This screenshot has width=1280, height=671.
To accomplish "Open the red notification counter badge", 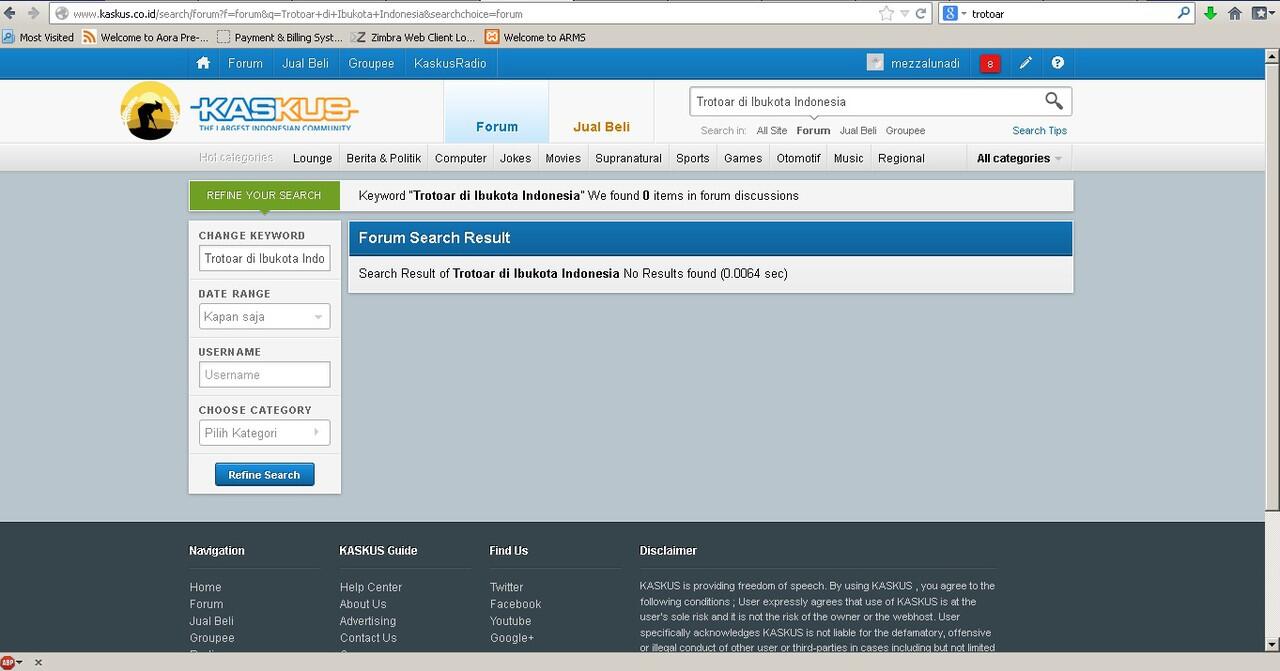I will click(990, 64).
